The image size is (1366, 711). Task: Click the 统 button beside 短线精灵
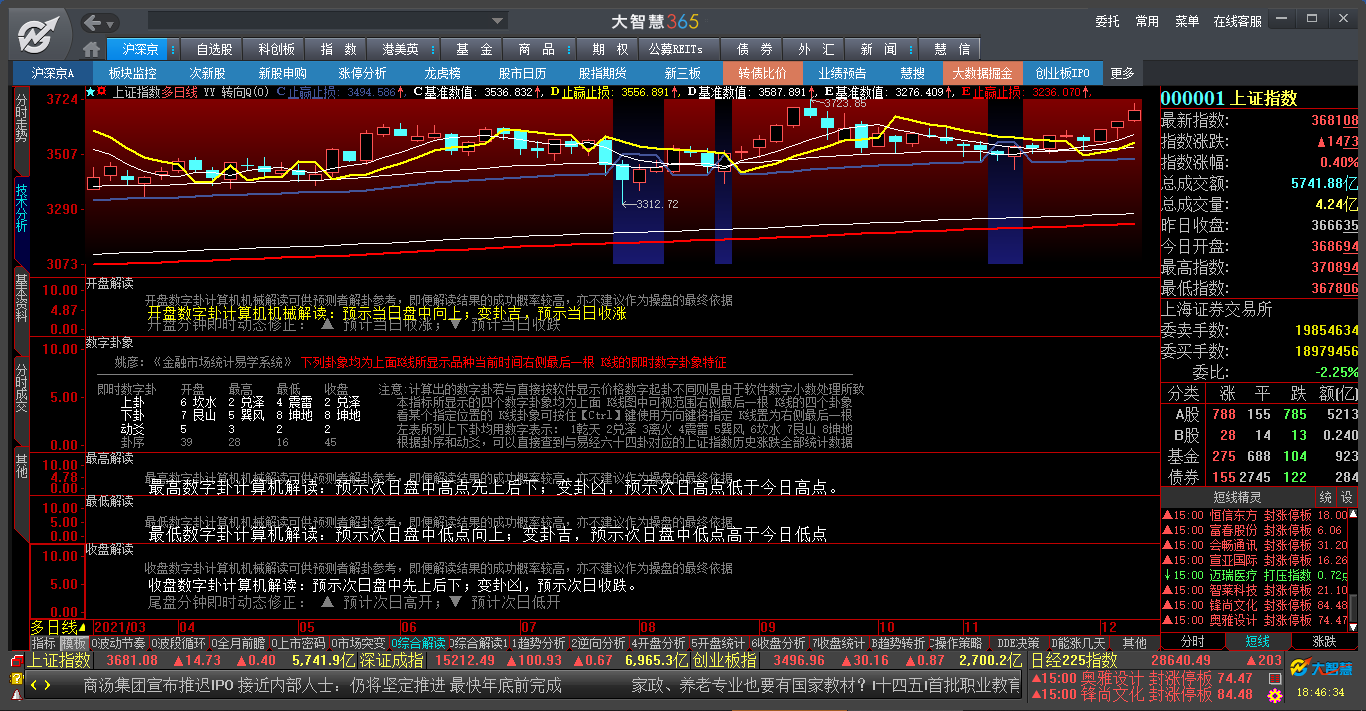[x=1325, y=497]
